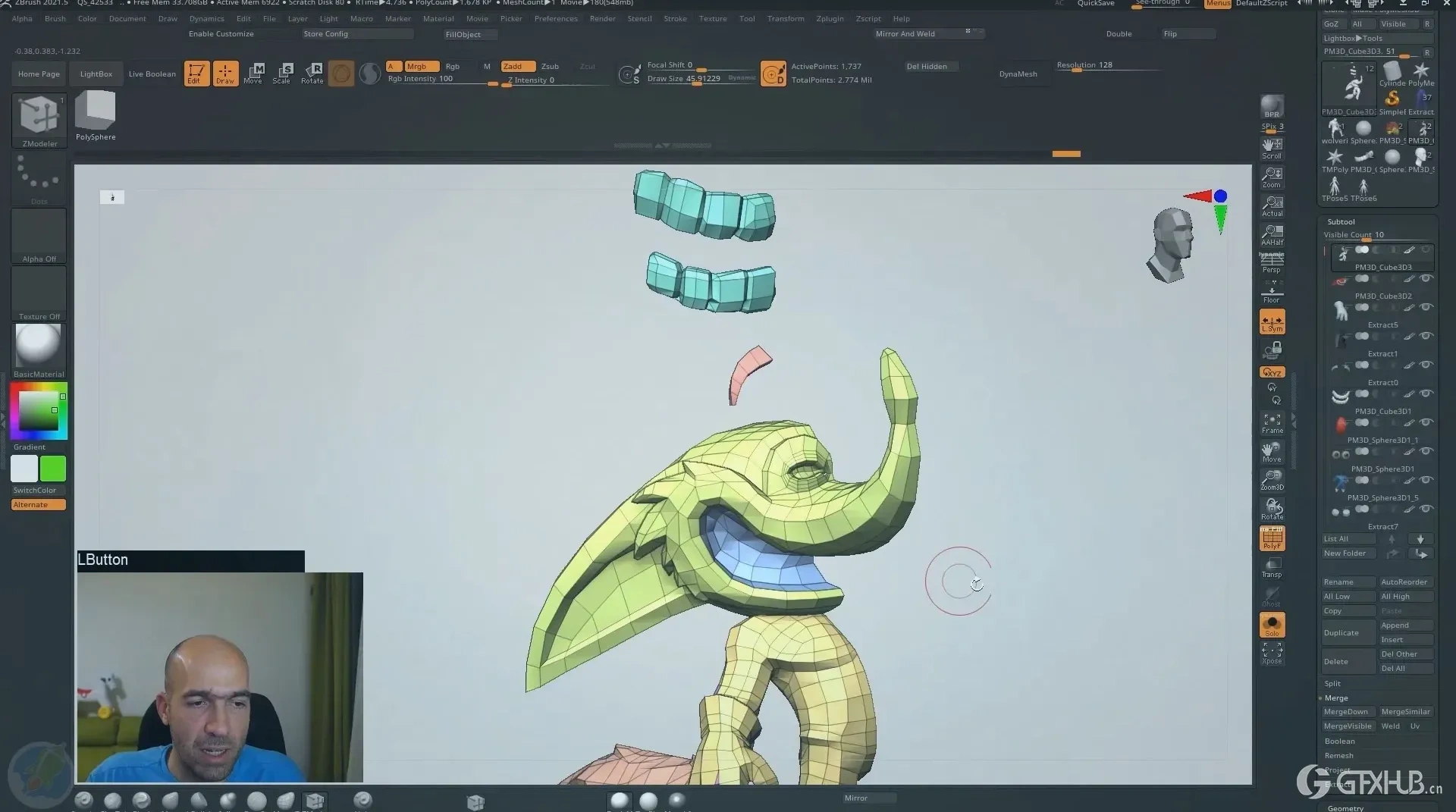Enable the Floor grid icon
1456x812 pixels.
pos(1272,292)
